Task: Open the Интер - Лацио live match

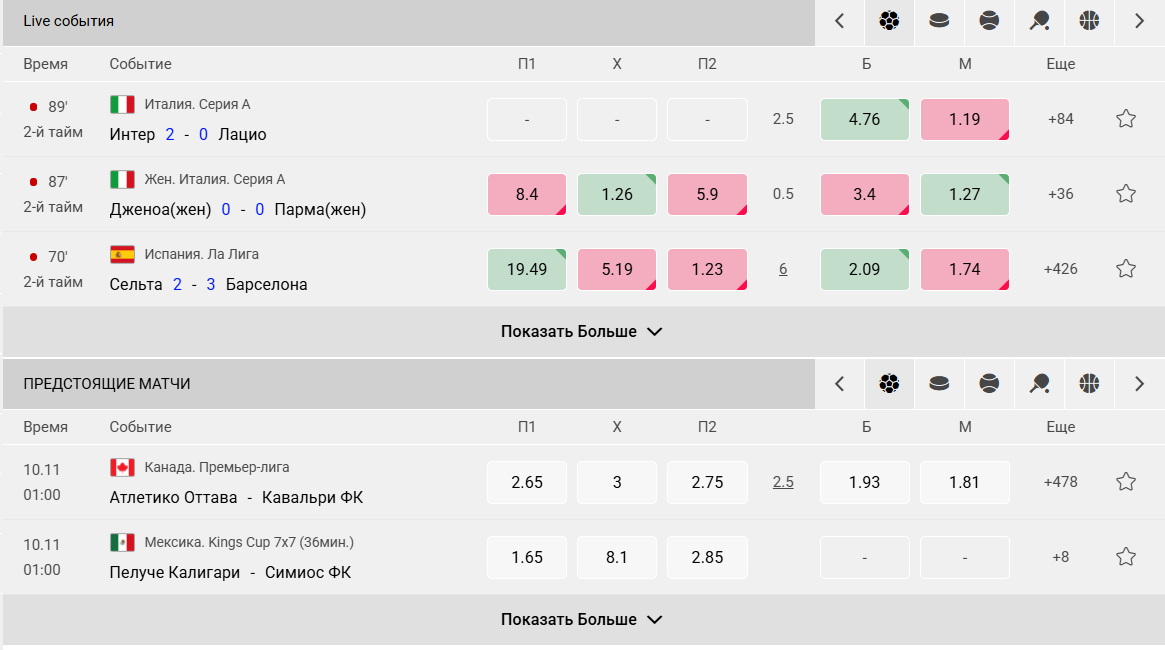Action: 188,134
